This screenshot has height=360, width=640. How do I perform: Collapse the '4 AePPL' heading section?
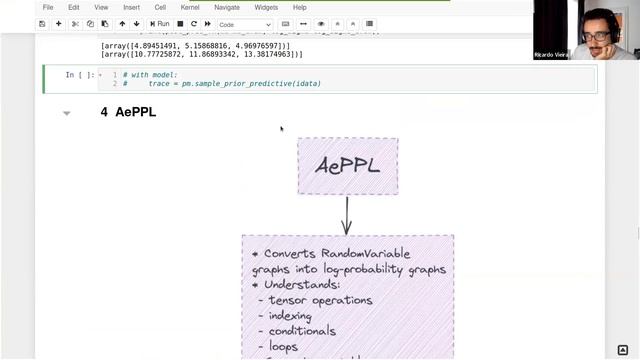(x=67, y=113)
